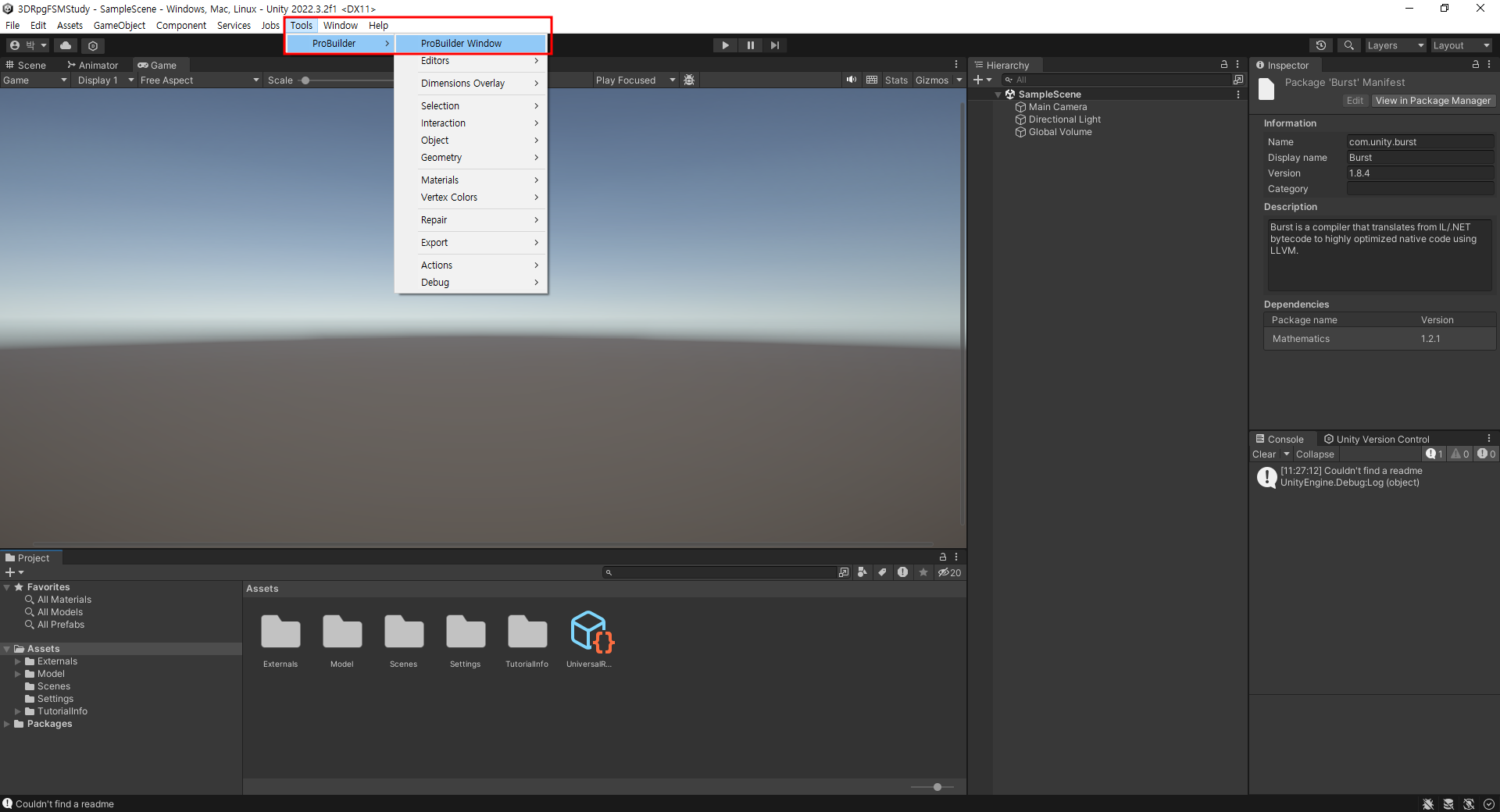Select Directional Light in Hierarchy

1064,119
